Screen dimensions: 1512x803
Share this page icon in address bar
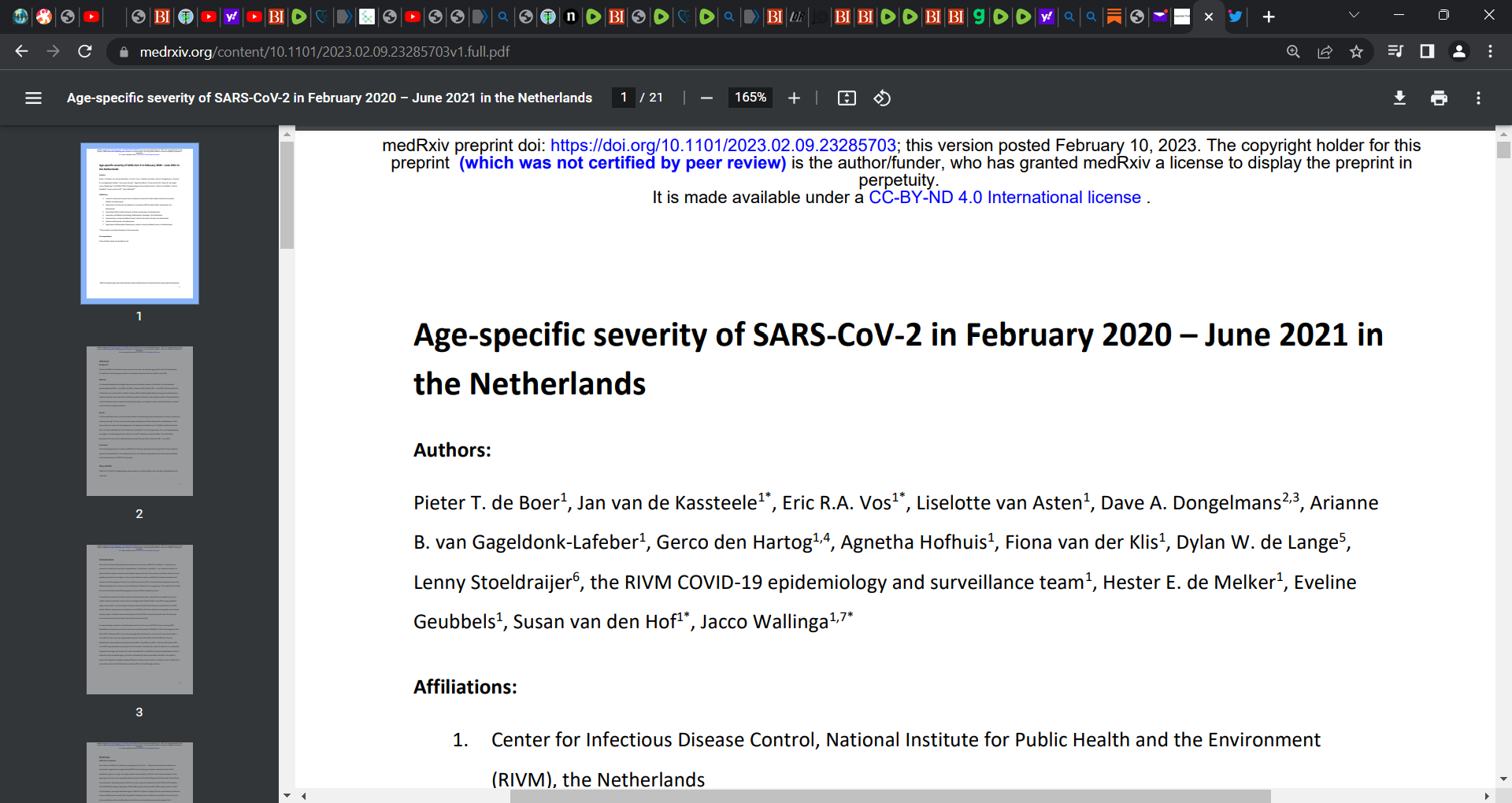click(1325, 51)
